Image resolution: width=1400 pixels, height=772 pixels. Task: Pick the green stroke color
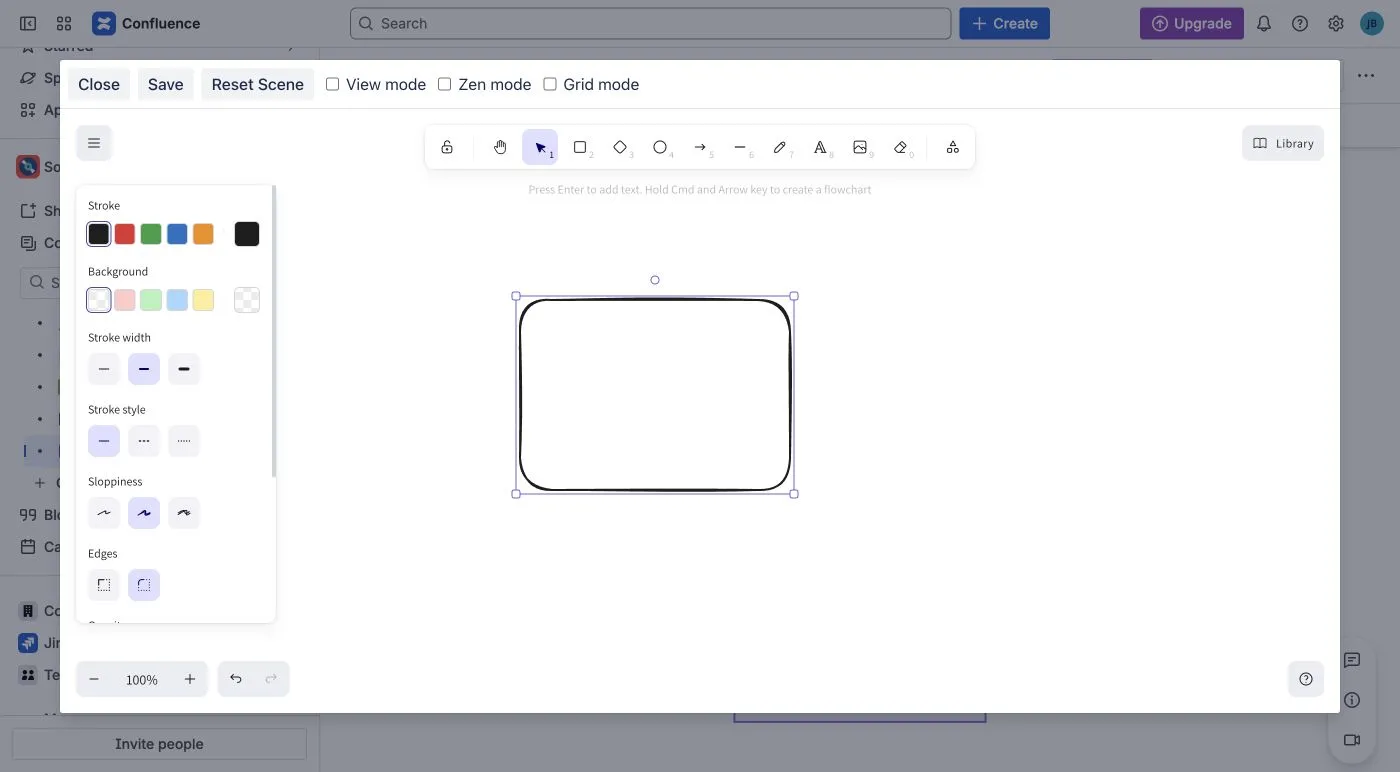[151, 234]
